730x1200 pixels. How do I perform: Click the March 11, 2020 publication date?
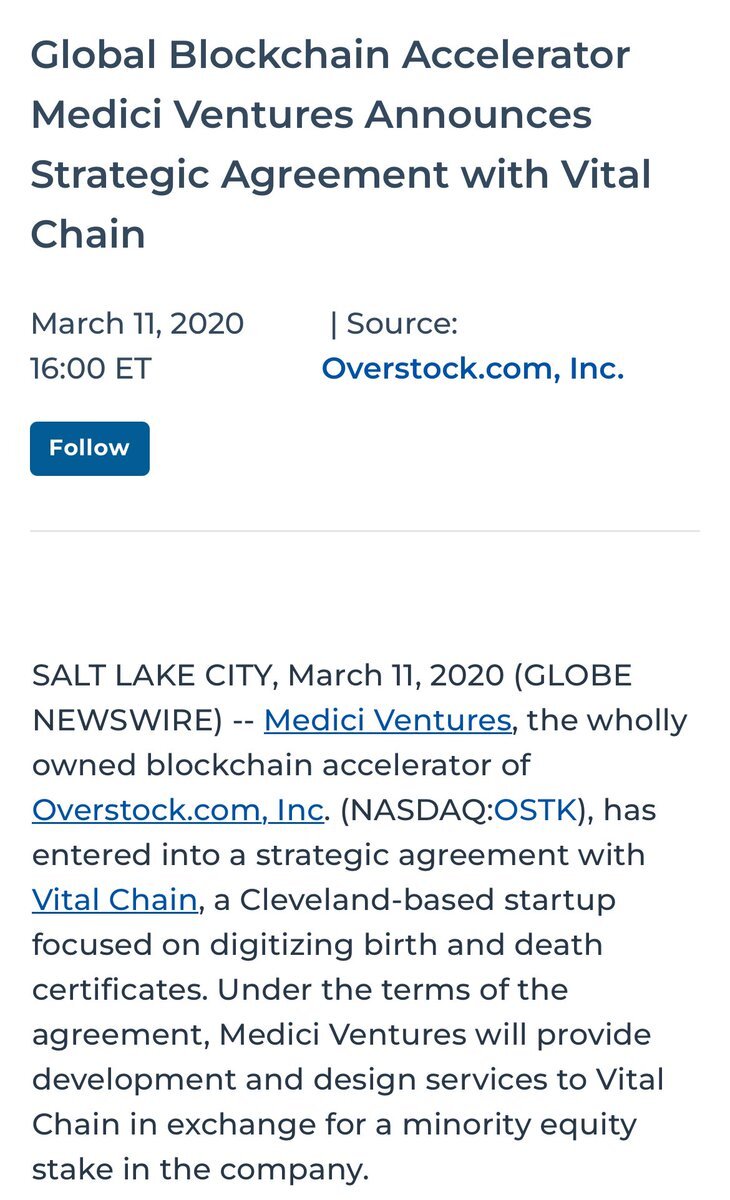tap(138, 324)
